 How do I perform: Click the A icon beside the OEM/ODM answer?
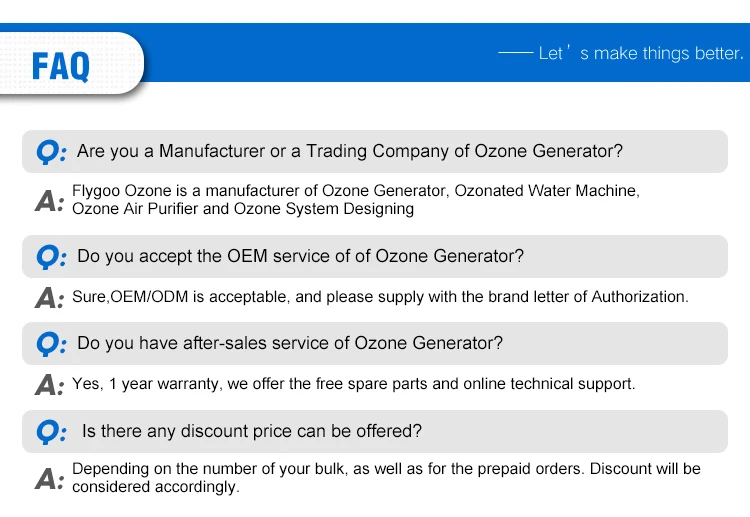pos(49,298)
